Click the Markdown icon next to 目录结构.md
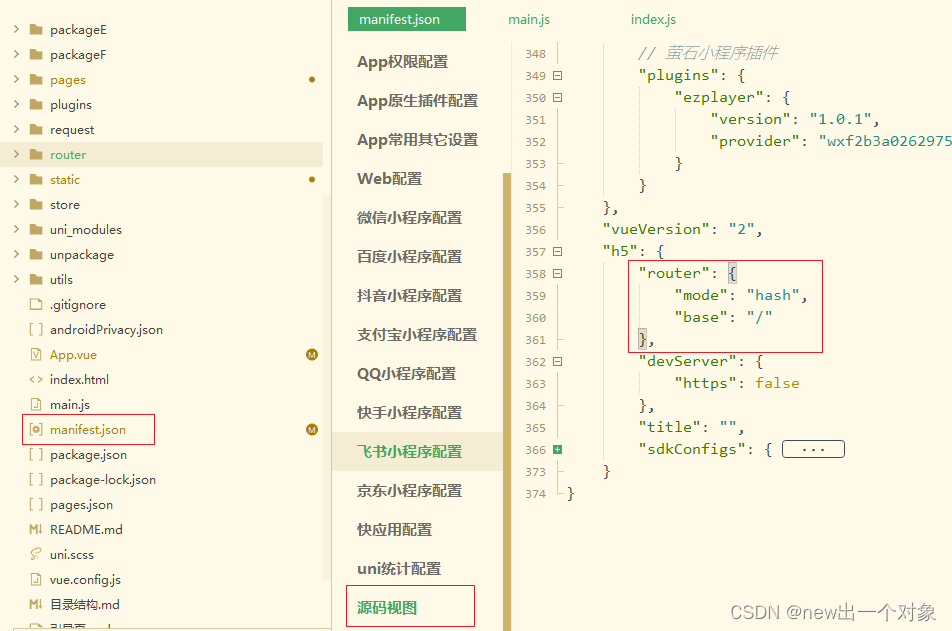952x631 pixels. [x=38, y=604]
